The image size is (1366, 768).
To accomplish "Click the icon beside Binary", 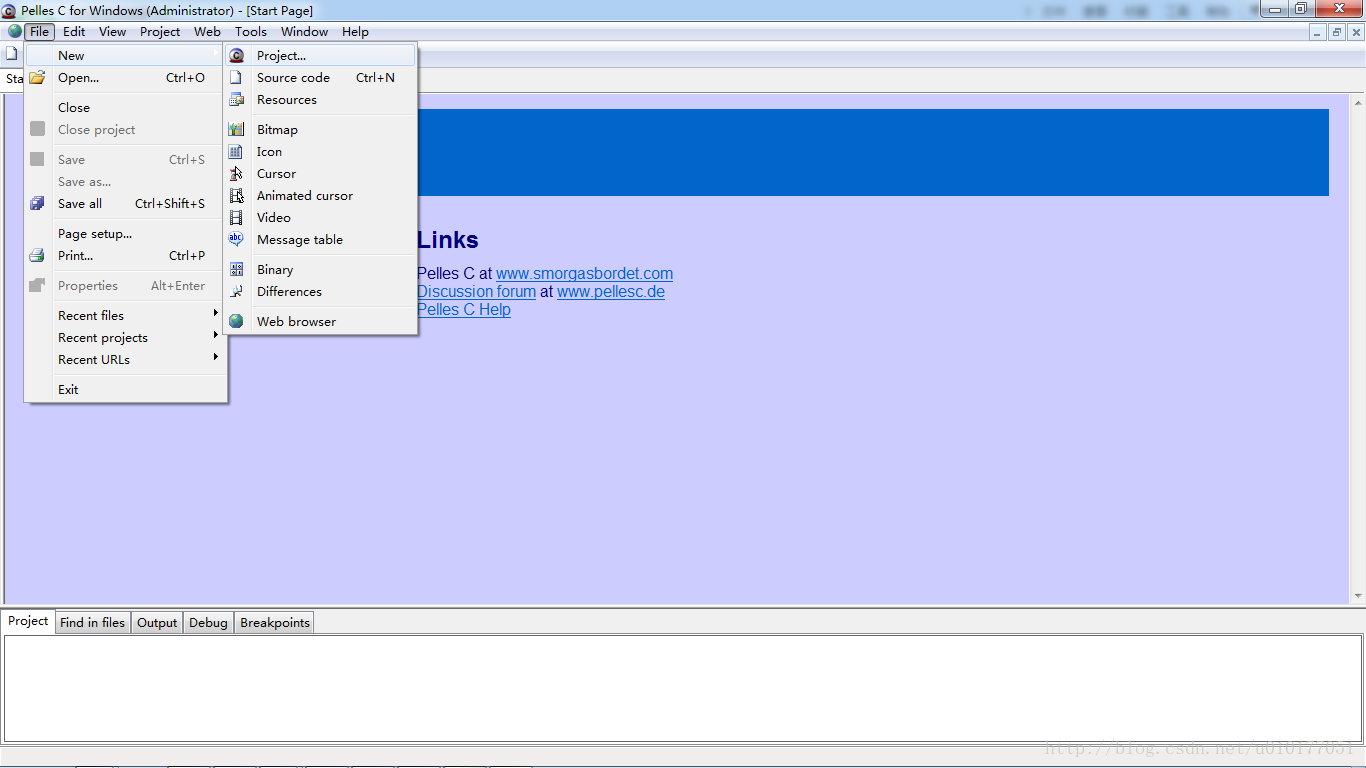I will (x=236, y=270).
